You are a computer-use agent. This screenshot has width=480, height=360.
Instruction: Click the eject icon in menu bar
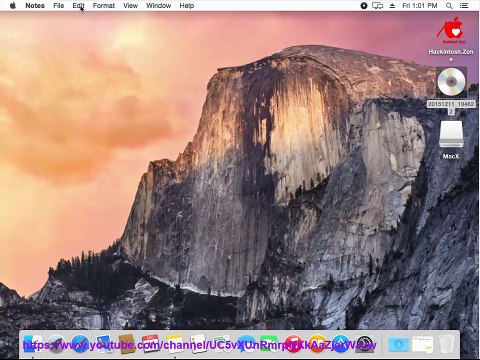click(392, 6)
